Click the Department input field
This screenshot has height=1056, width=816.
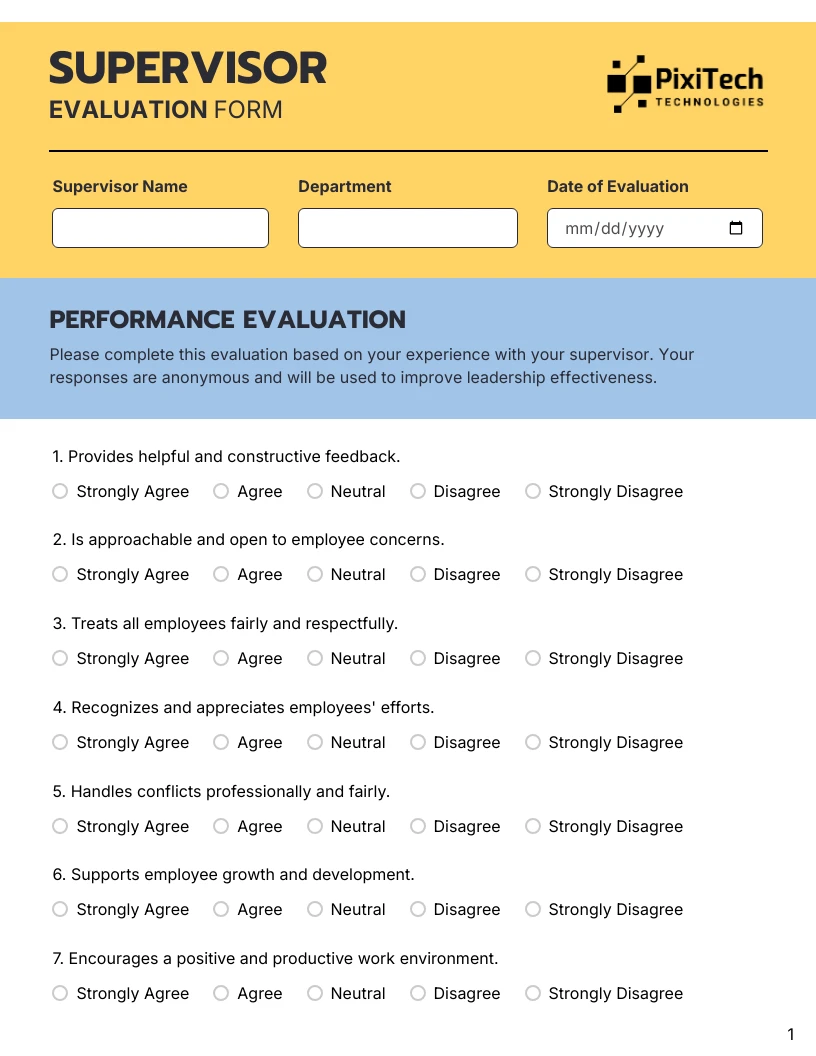click(408, 228)
